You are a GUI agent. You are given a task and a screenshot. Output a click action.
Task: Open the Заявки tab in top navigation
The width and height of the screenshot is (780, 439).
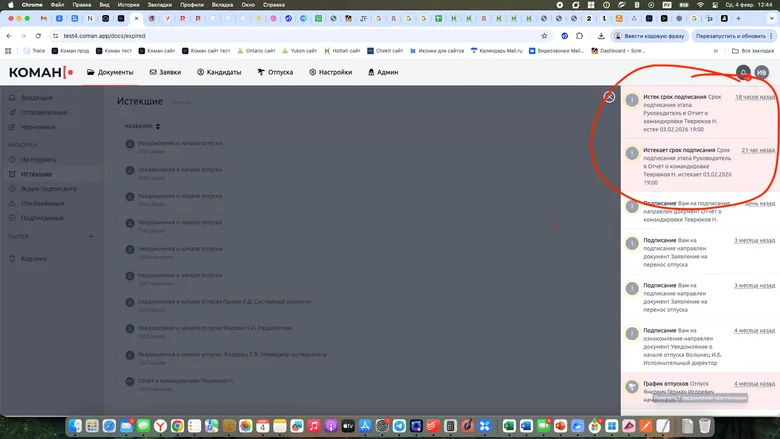click(165, 72)
